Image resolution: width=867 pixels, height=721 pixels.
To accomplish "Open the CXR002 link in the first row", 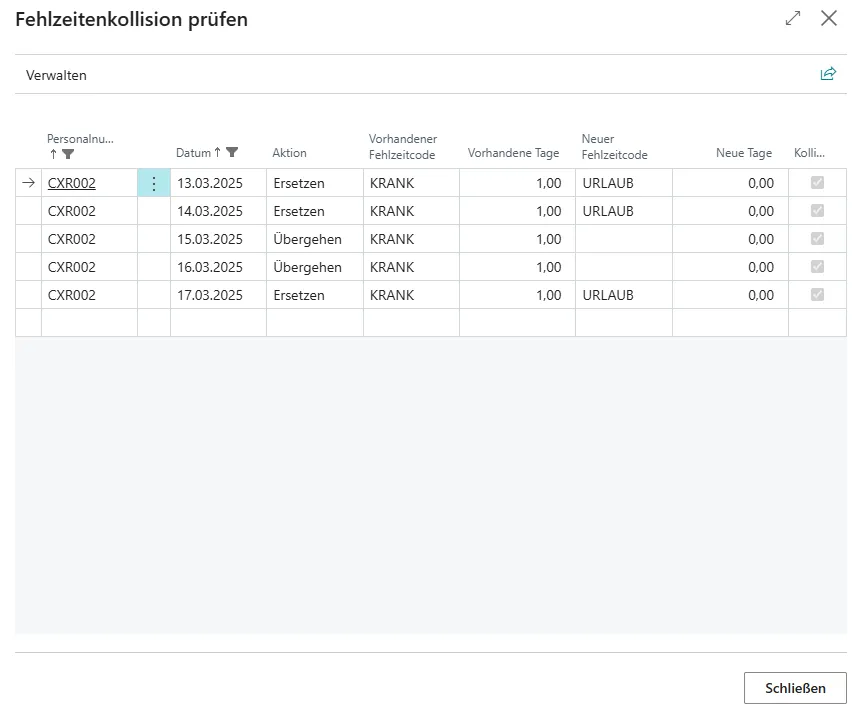I will [x=72, y=183].
